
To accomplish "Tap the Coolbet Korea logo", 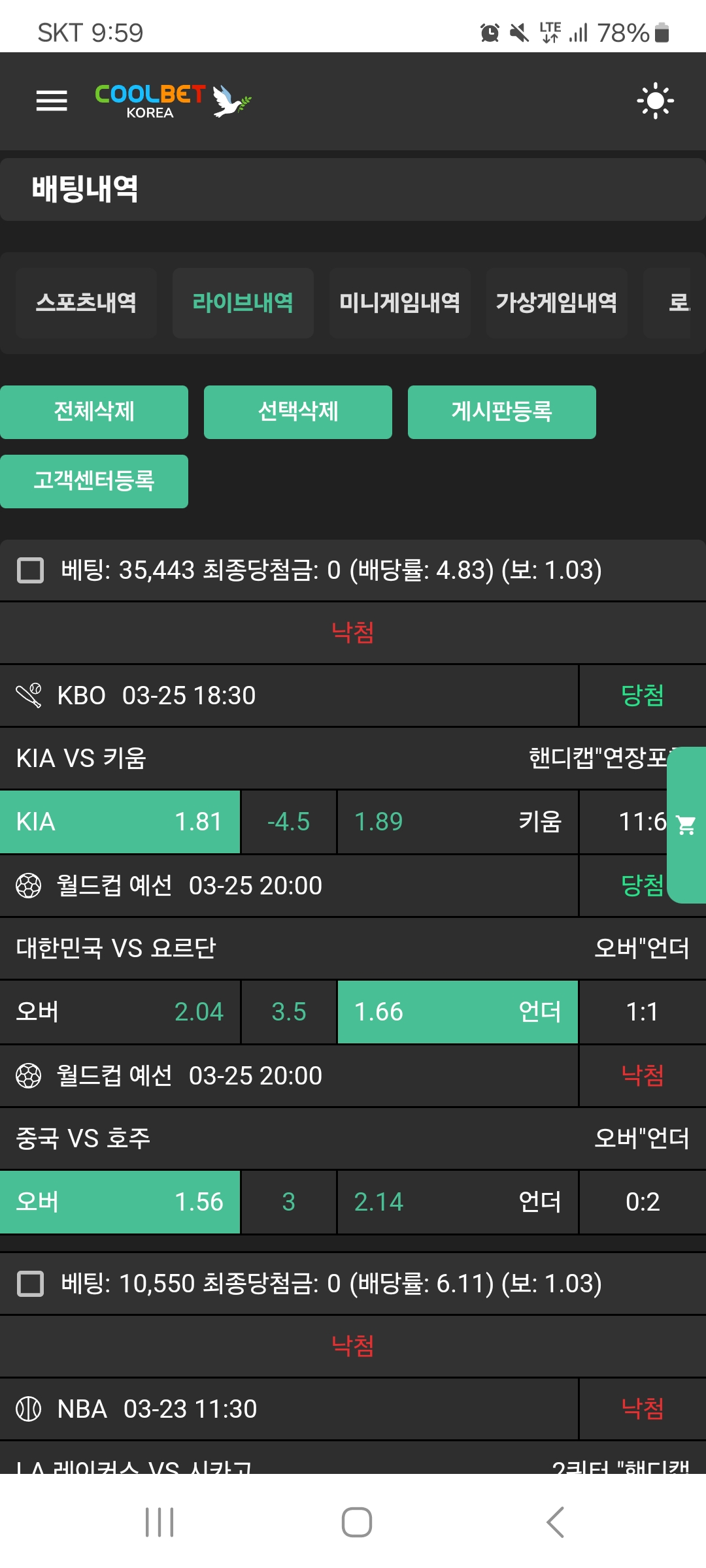I will coord(173,101).
